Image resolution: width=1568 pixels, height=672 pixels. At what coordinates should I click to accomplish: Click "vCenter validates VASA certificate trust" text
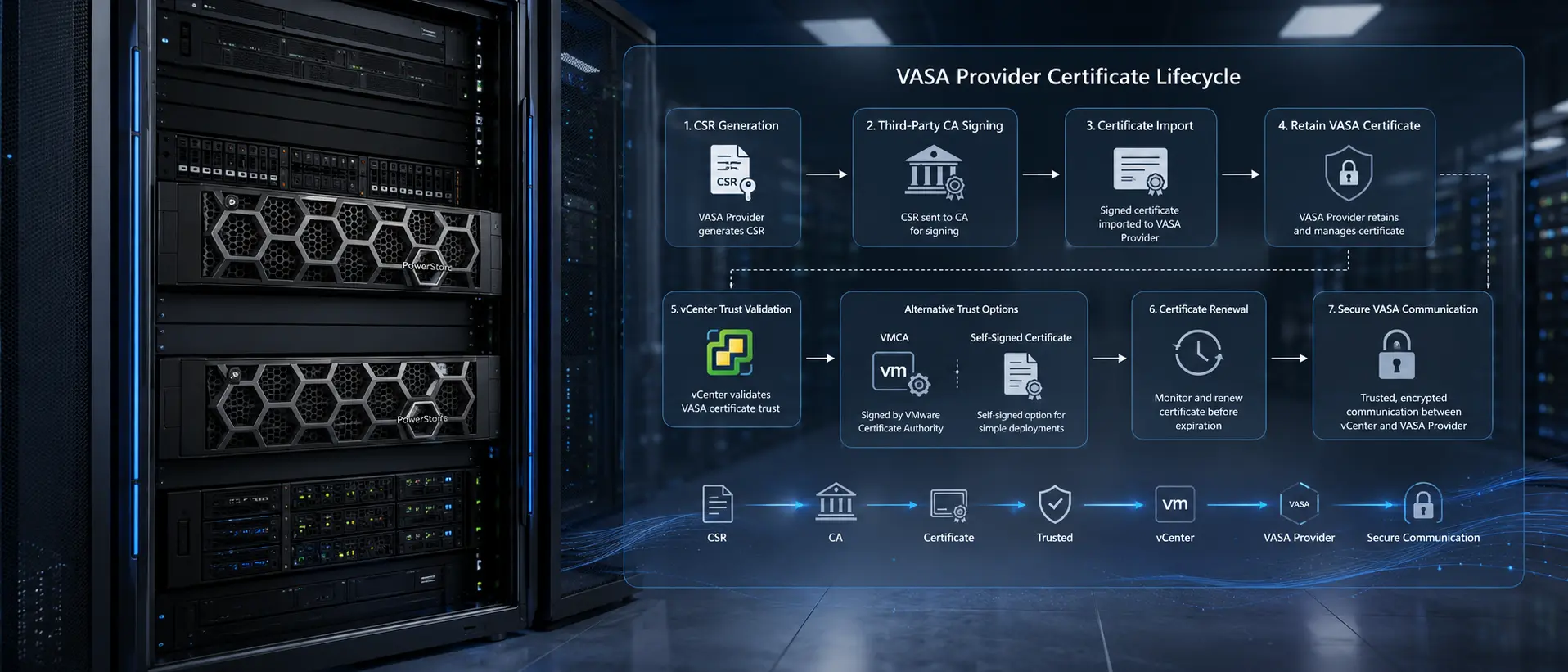(x=731, y=401)
